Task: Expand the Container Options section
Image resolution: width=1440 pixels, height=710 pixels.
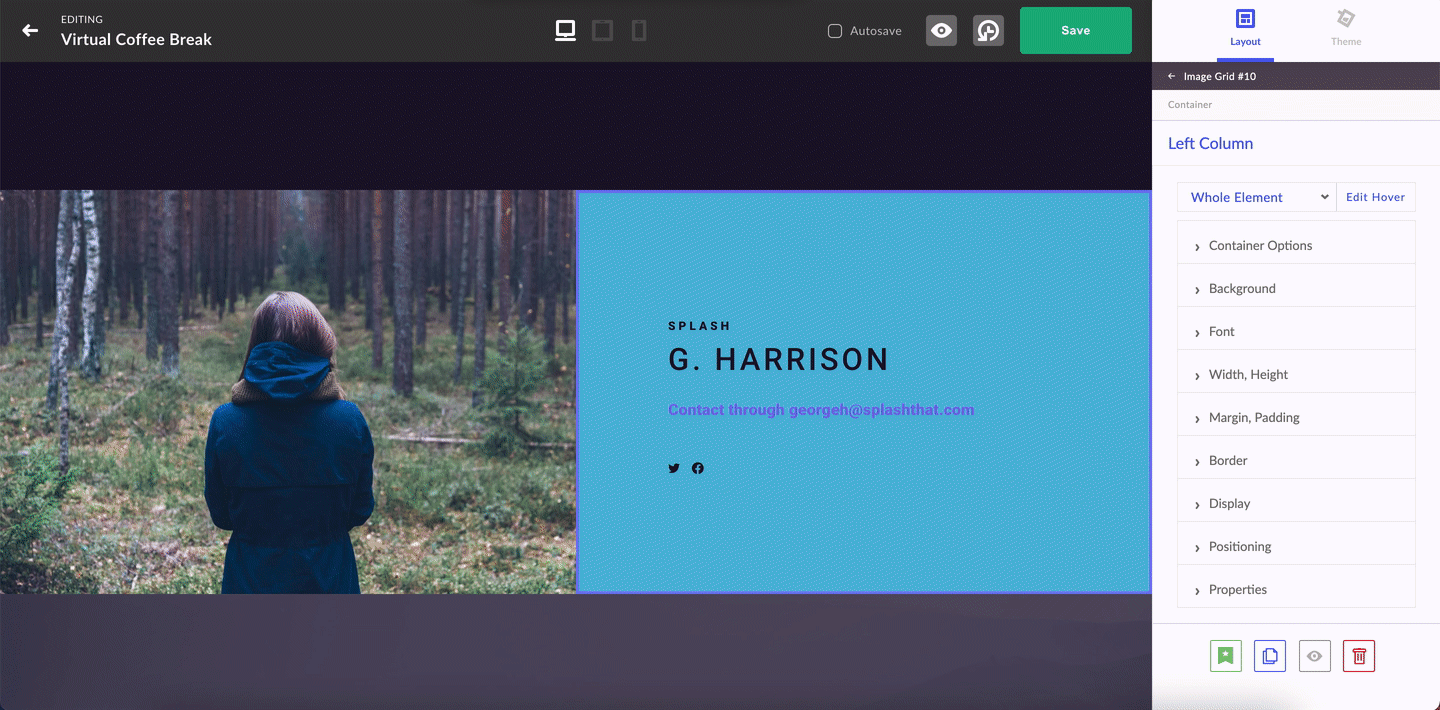Action: pos(1297,245)
